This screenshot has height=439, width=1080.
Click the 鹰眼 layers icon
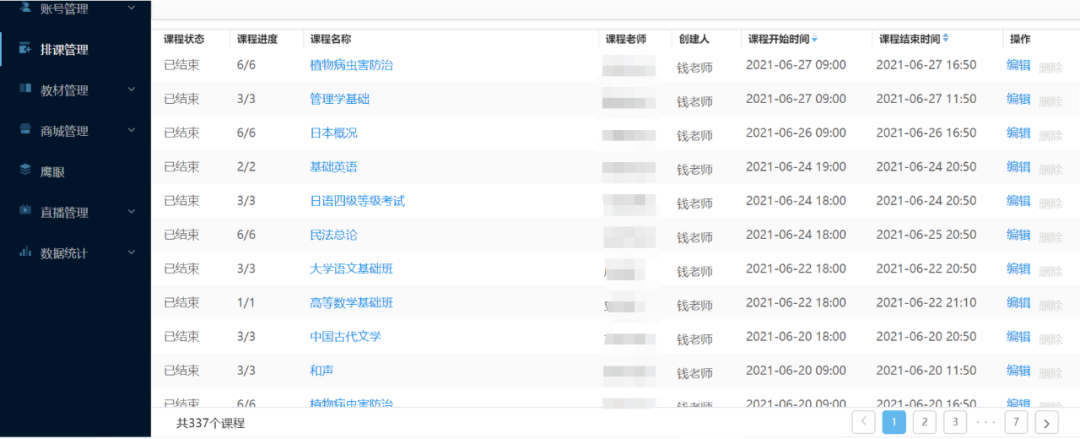pyautogui.click(x=25, y=170)
